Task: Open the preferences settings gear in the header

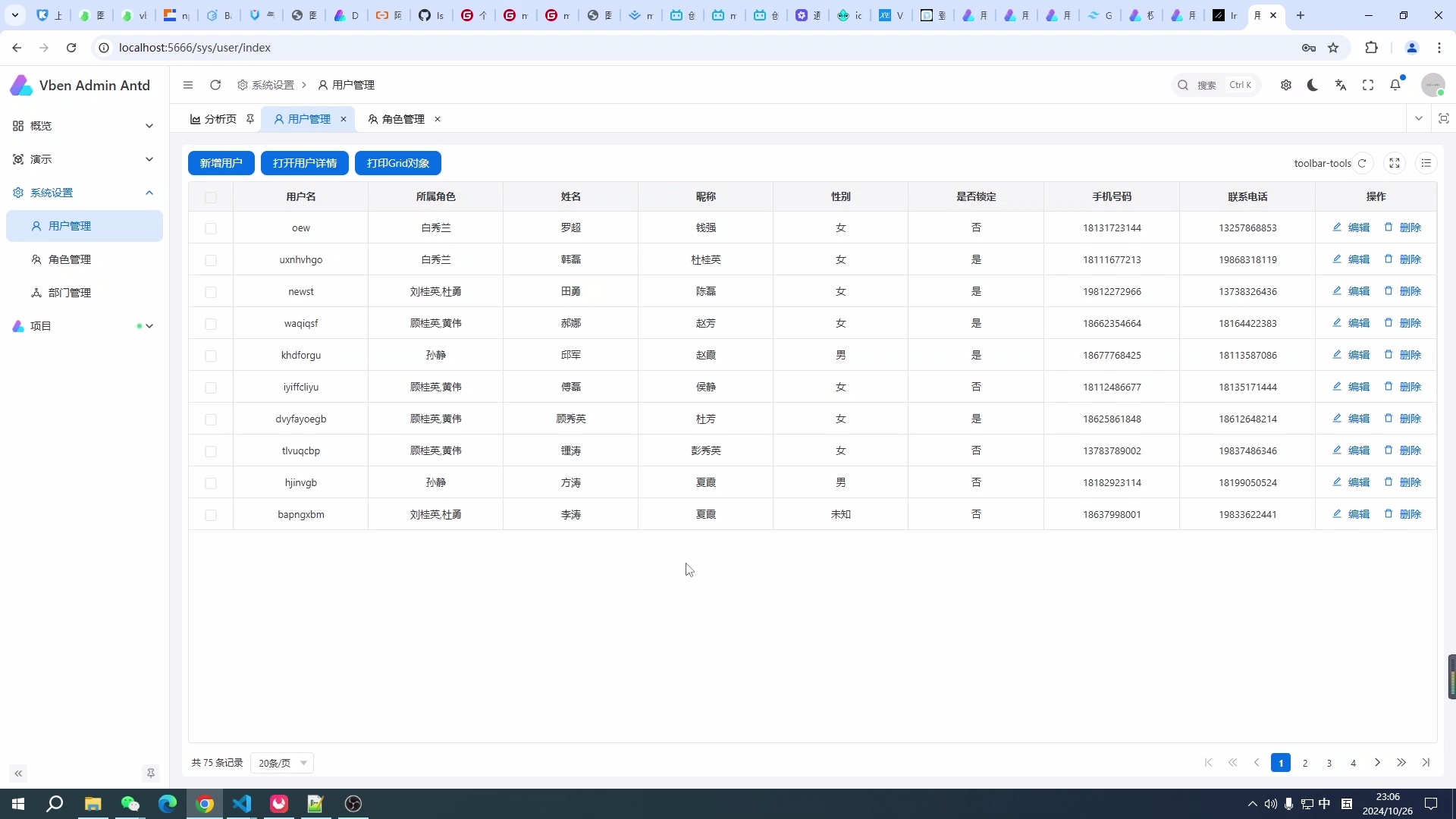Action: pos(1286,85)
